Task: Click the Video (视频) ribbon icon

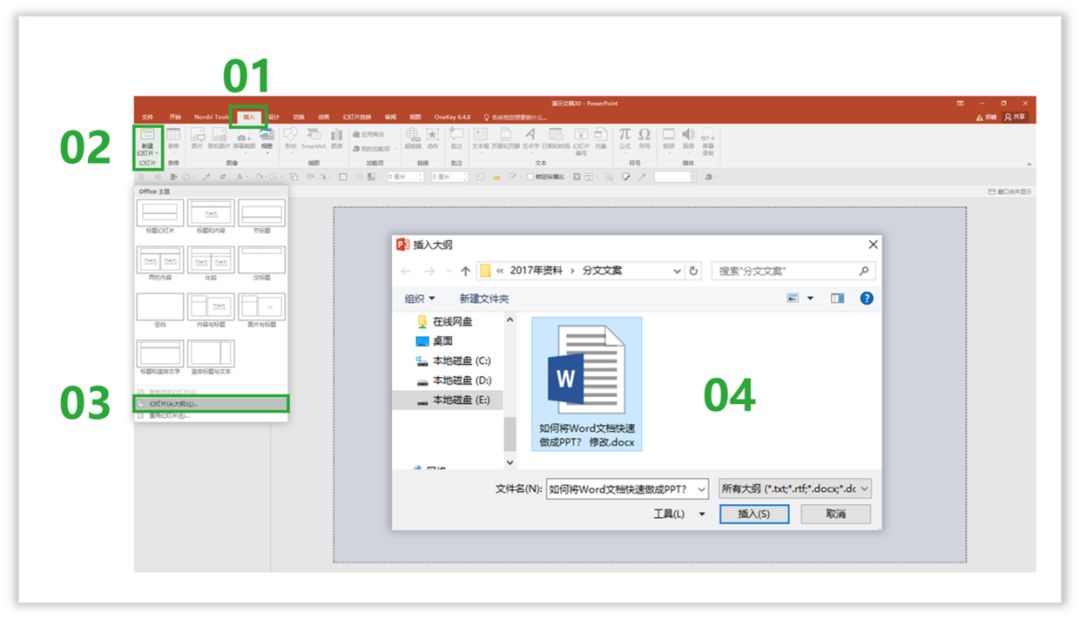Action: (x=668, y=138)
